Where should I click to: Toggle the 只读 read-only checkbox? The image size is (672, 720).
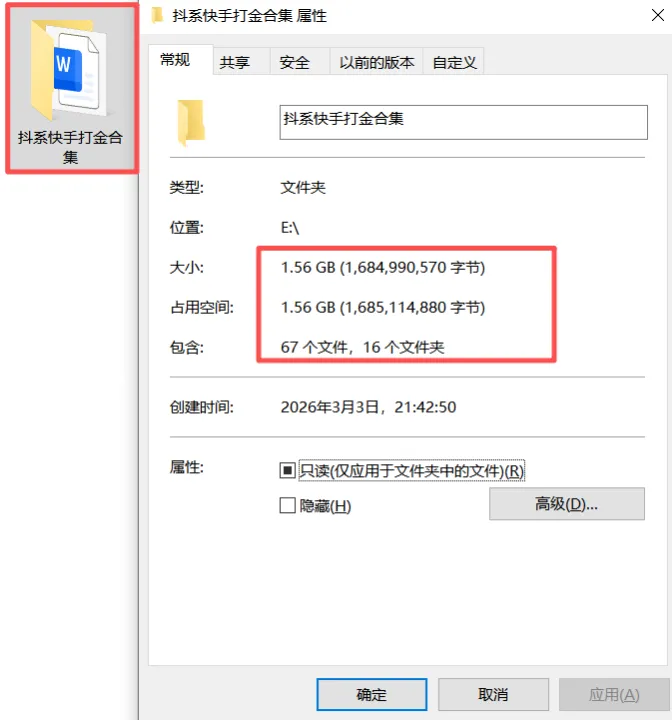coord(287,470)
